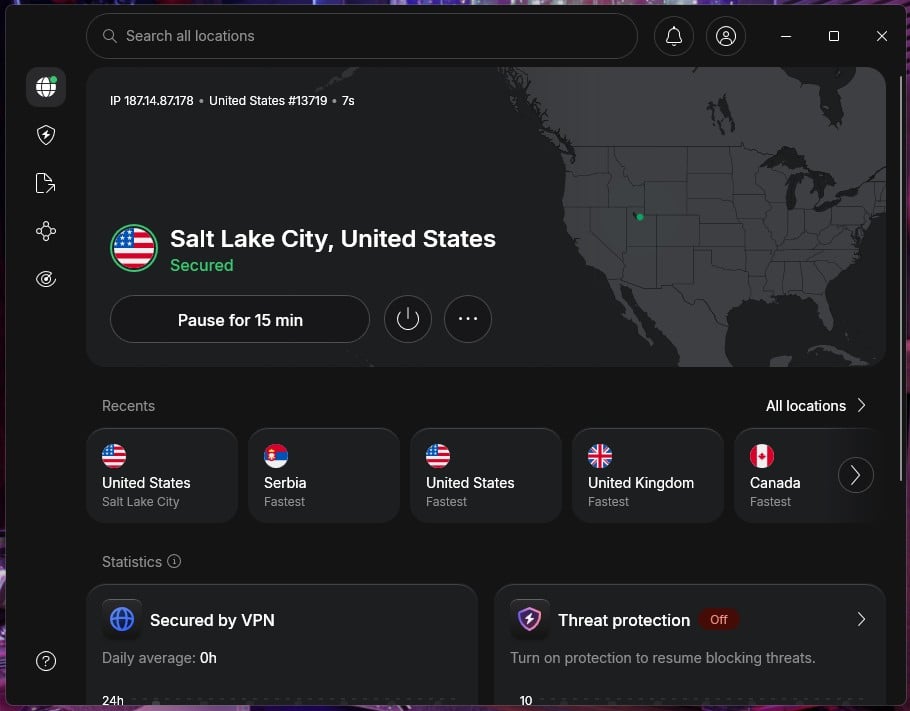Click the Recents section label
The height and width of the screenshot is (711, 910).
pos(128,406)
